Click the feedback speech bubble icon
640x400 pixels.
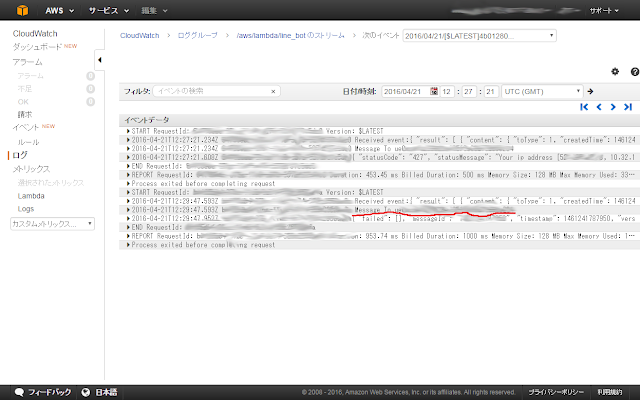click(19, 392)
